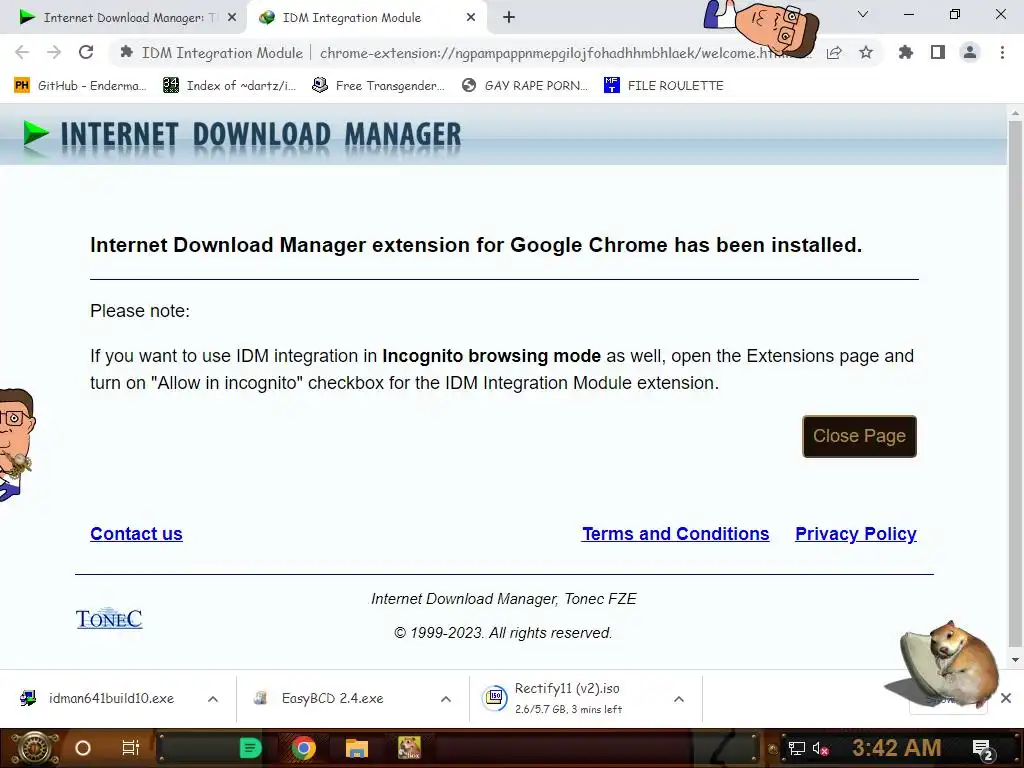Click the muted speaker icon in the tray

point(820,748)
